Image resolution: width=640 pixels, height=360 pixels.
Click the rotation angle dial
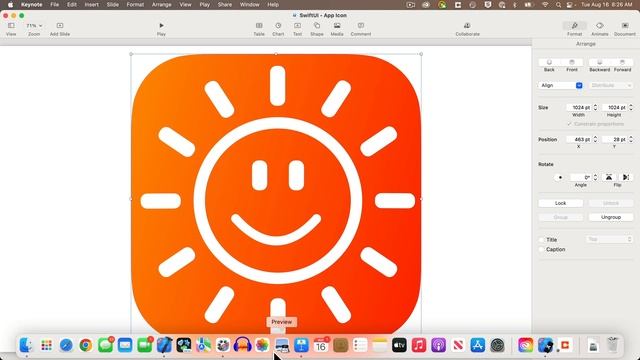tap(560, 177)
